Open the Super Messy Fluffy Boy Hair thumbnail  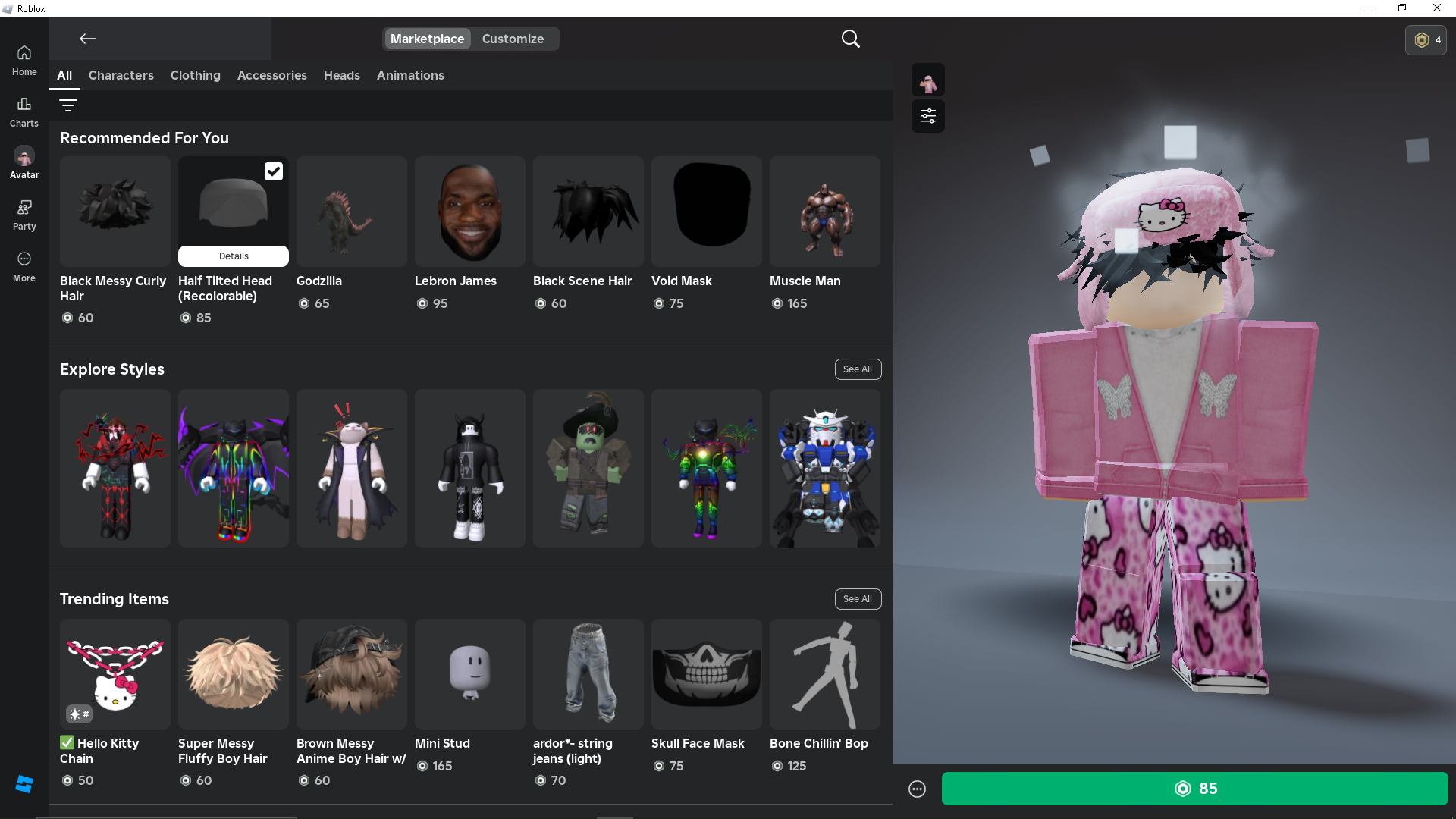coord(234,674)
